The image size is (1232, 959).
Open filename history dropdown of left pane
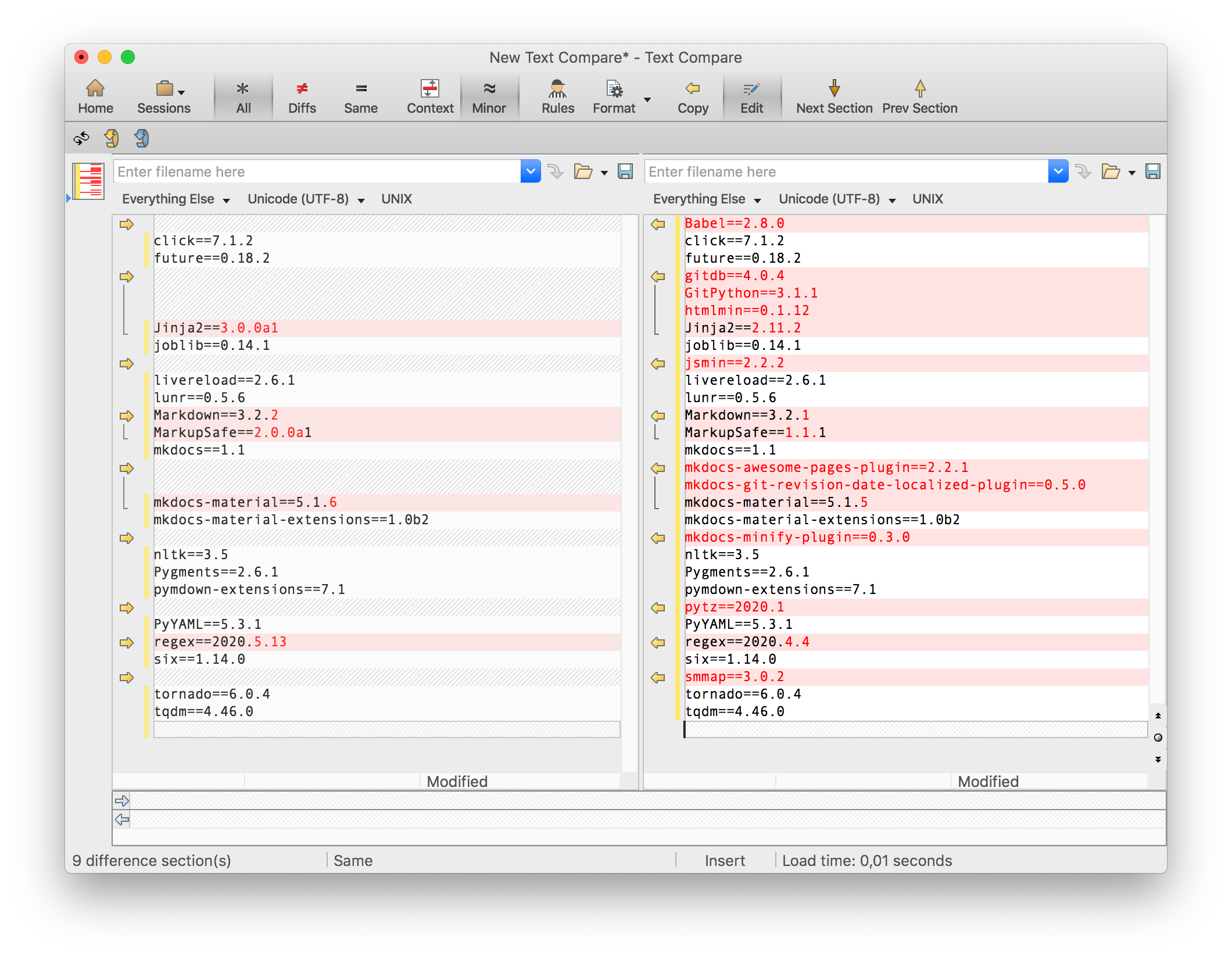tap(530, 171)
